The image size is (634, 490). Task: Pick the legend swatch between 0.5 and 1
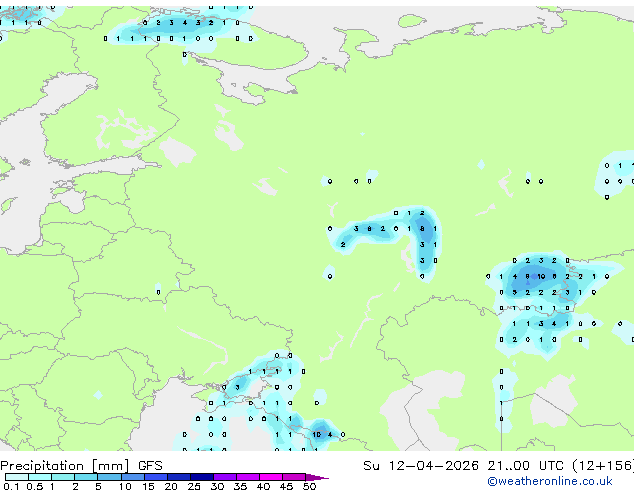40,477
